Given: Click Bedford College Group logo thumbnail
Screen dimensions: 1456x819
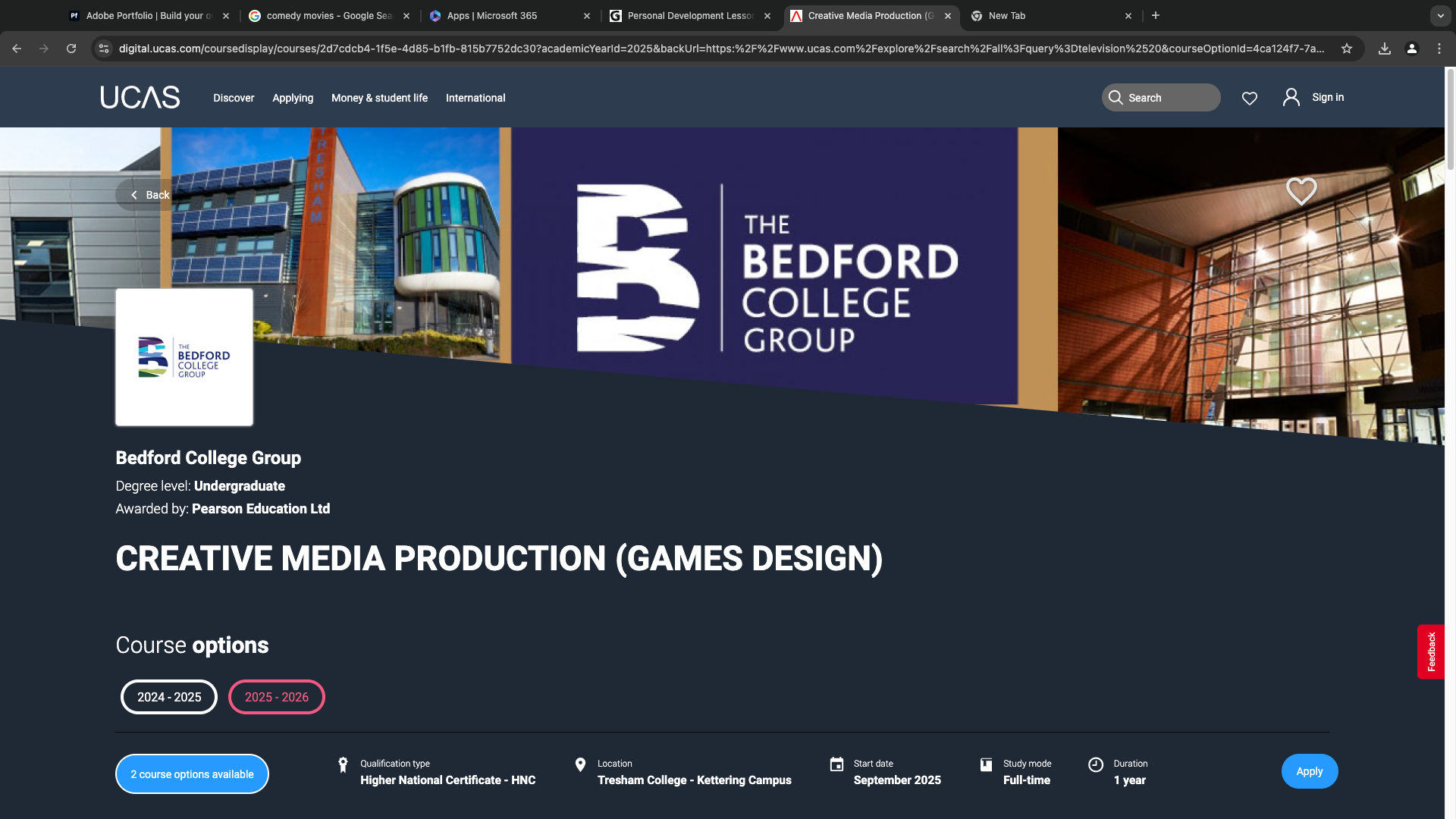Looking at the screenshot, I should tap(184, 357).
